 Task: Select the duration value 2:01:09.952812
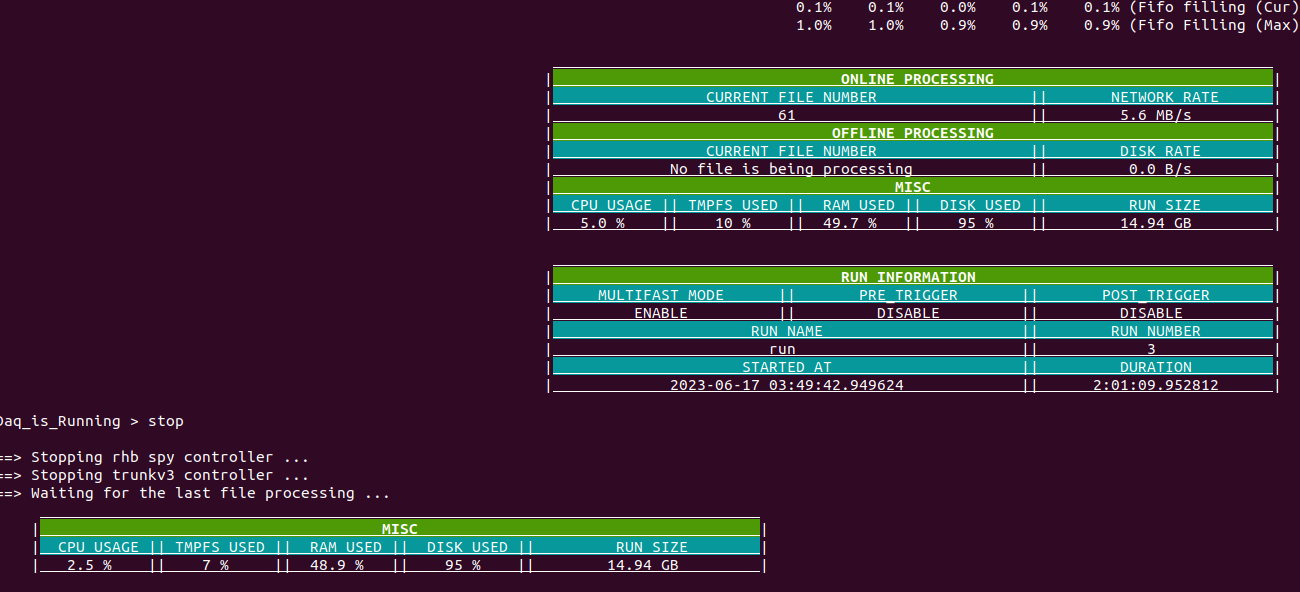1156,385
